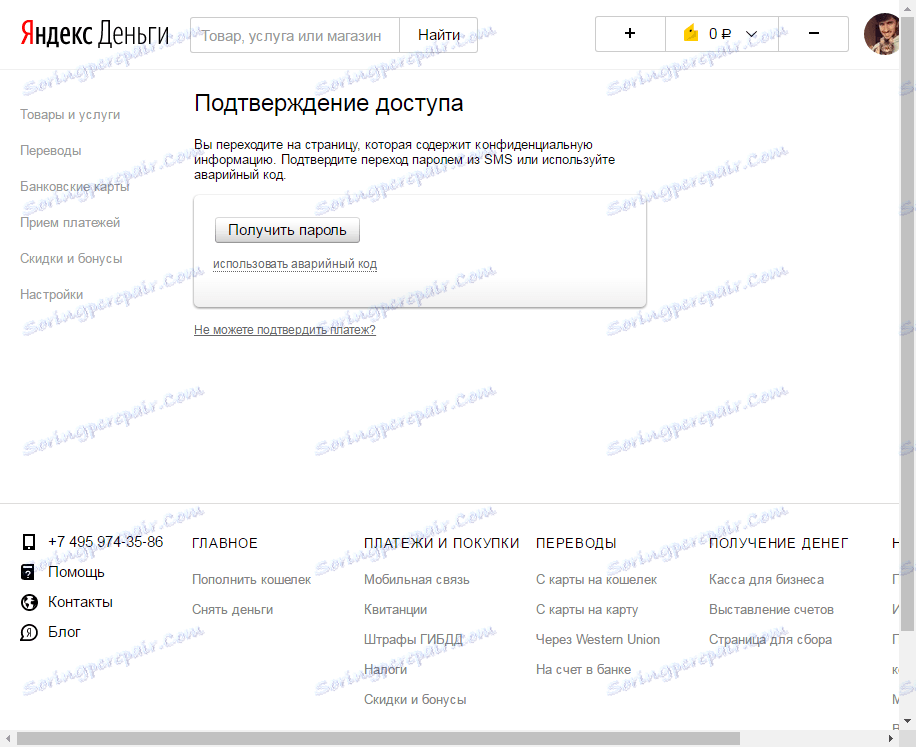Open the user profile avatar
The height and width of the screenshot is (747, 916).
click(x=882, y=34)
